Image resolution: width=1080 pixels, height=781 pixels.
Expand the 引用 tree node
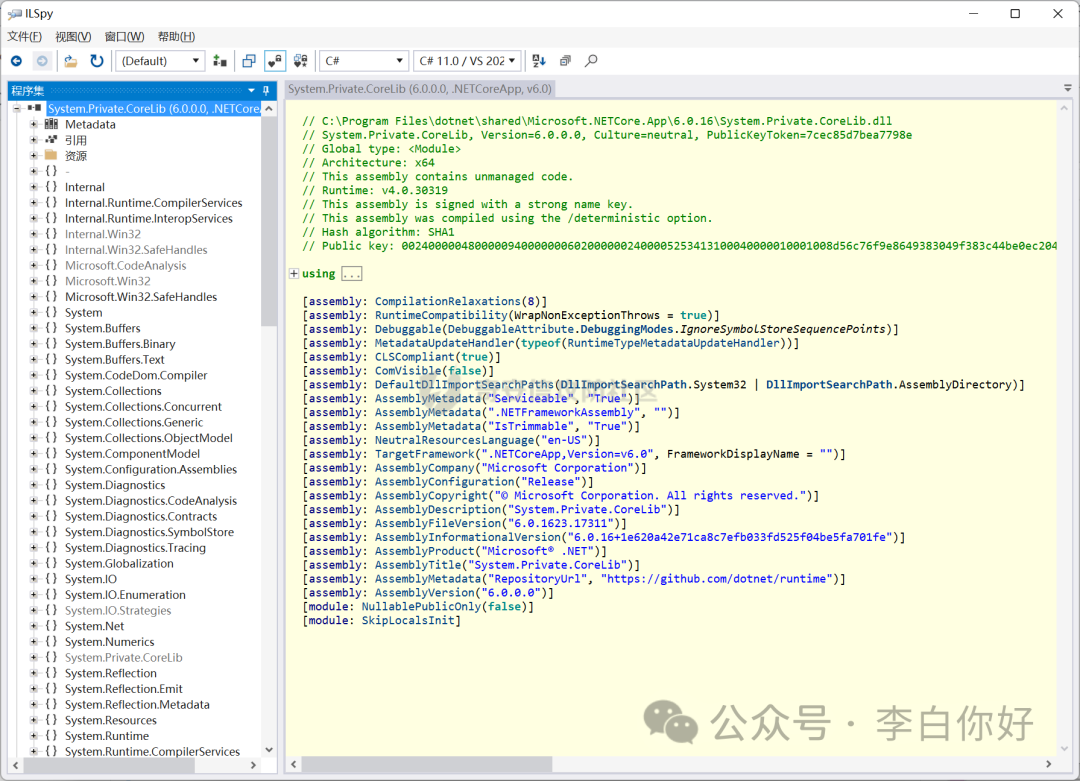tap(34, 140)
